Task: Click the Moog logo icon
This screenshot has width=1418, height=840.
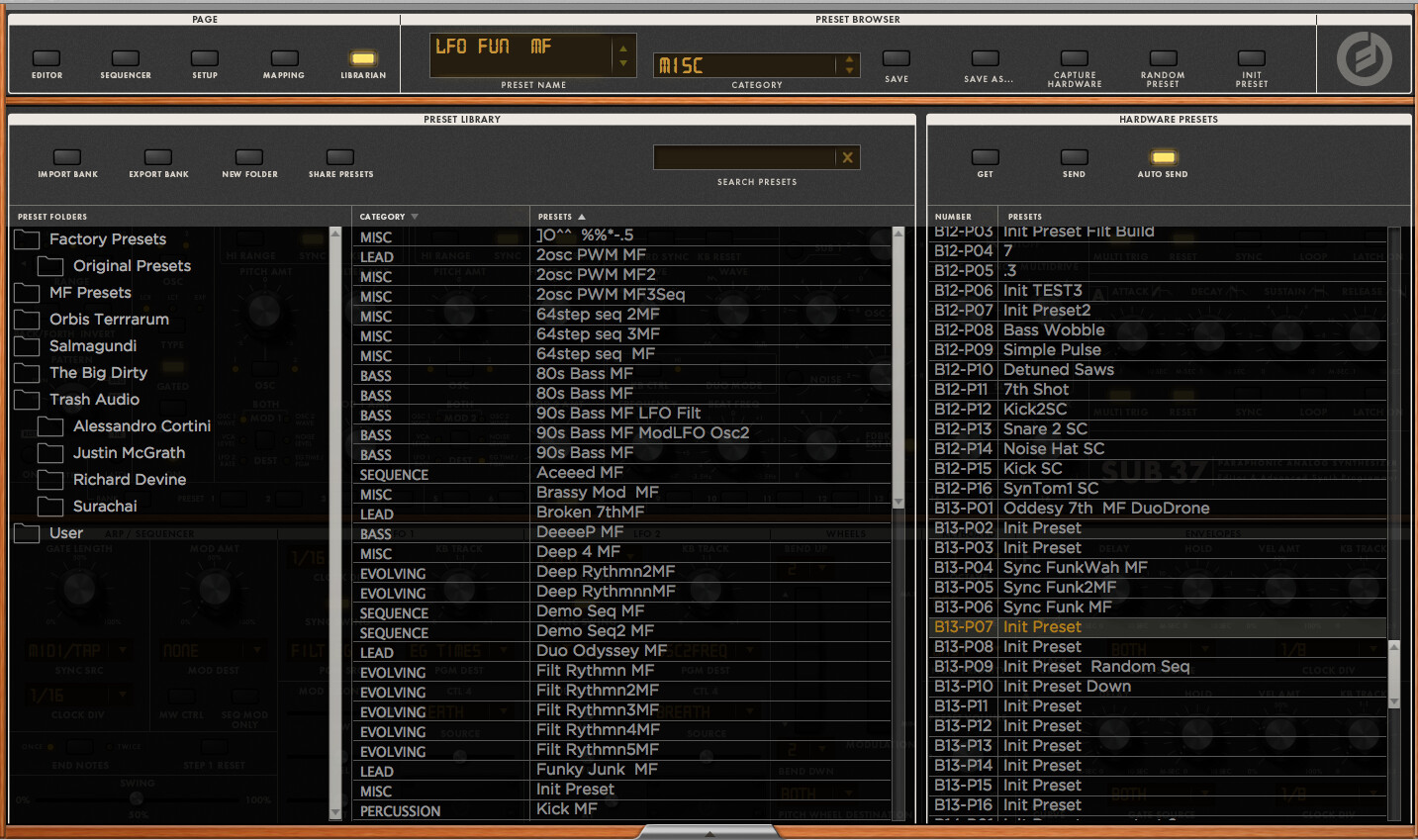Action: pos(1364,59)
